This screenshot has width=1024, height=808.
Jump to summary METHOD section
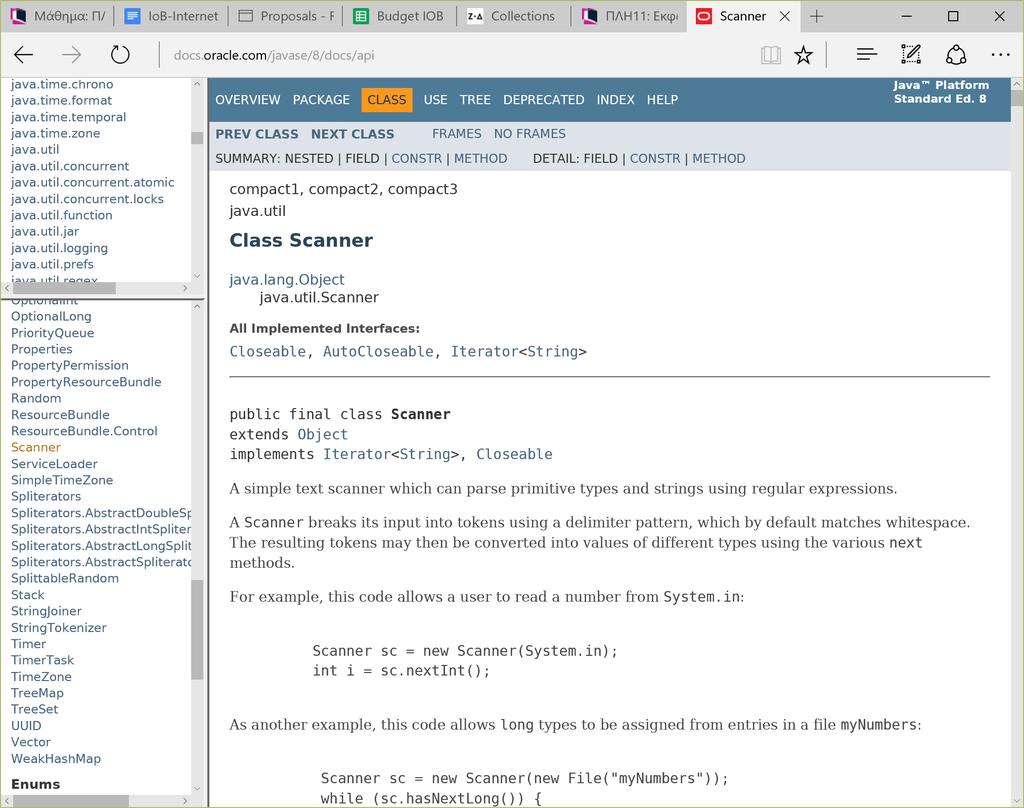coord(481,159)
